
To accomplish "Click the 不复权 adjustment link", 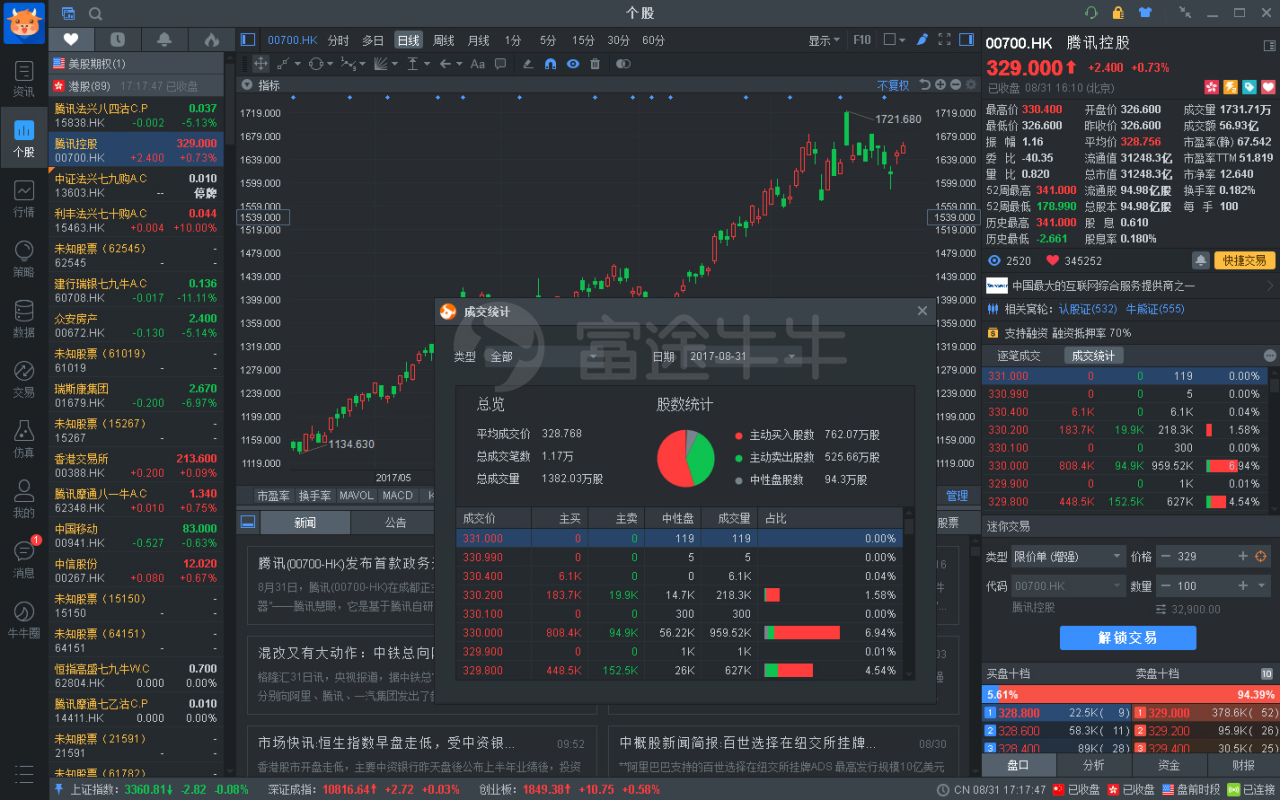I will pyautogui.click(x=893, y=85).
